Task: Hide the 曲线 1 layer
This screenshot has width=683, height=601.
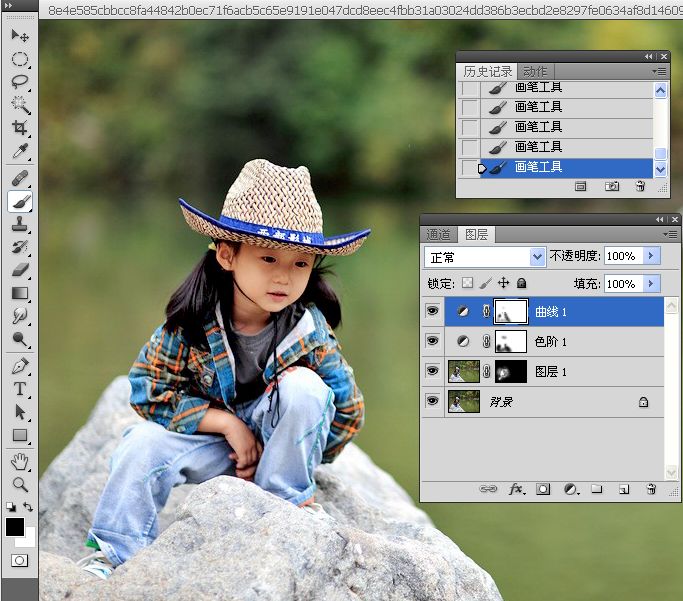Action: pyautogui.click(x=432, y=311)
